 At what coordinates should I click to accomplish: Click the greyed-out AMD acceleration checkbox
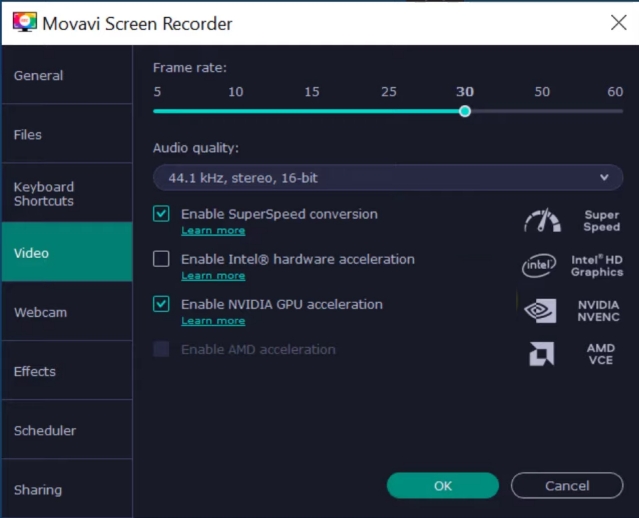coord(161,349)
